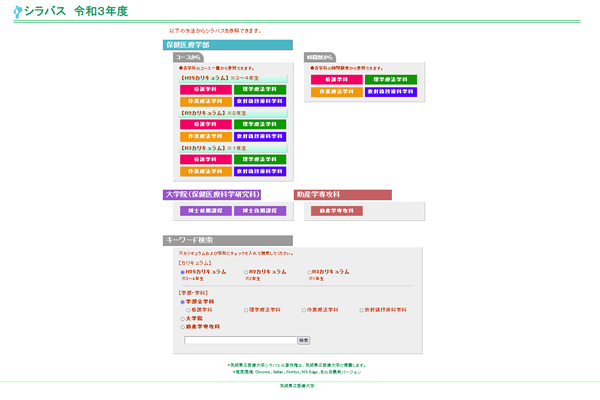Select the 時間割から tab

(x=320, y=57)
